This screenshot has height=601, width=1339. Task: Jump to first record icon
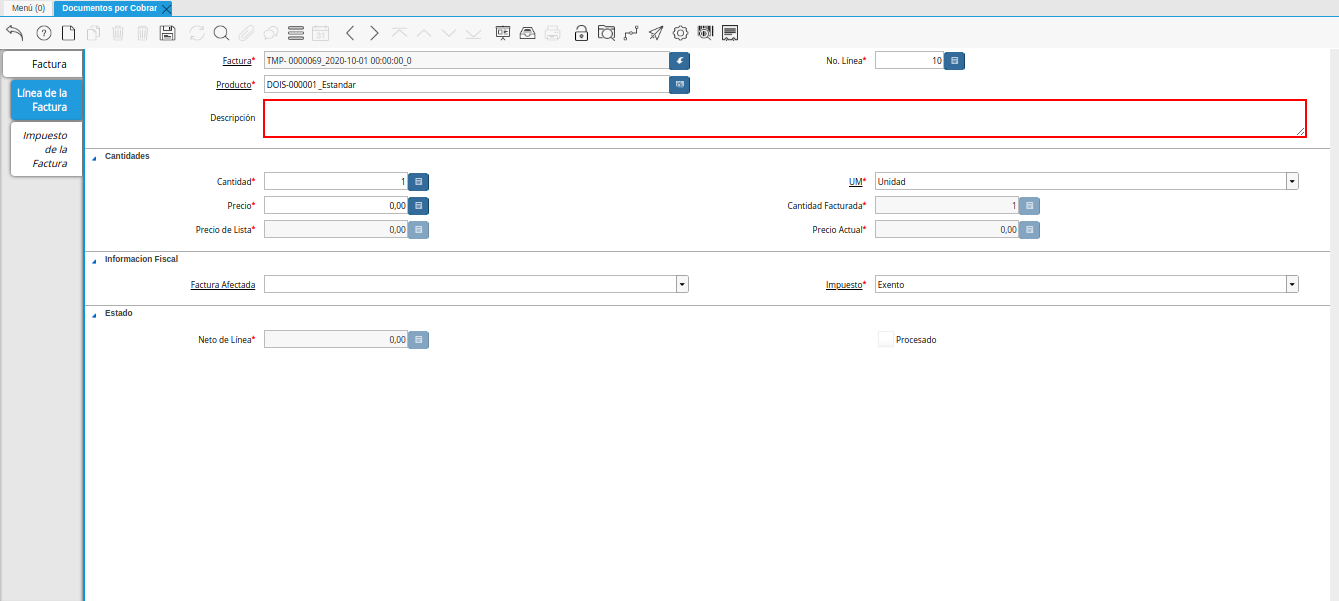tap(400, 33)
